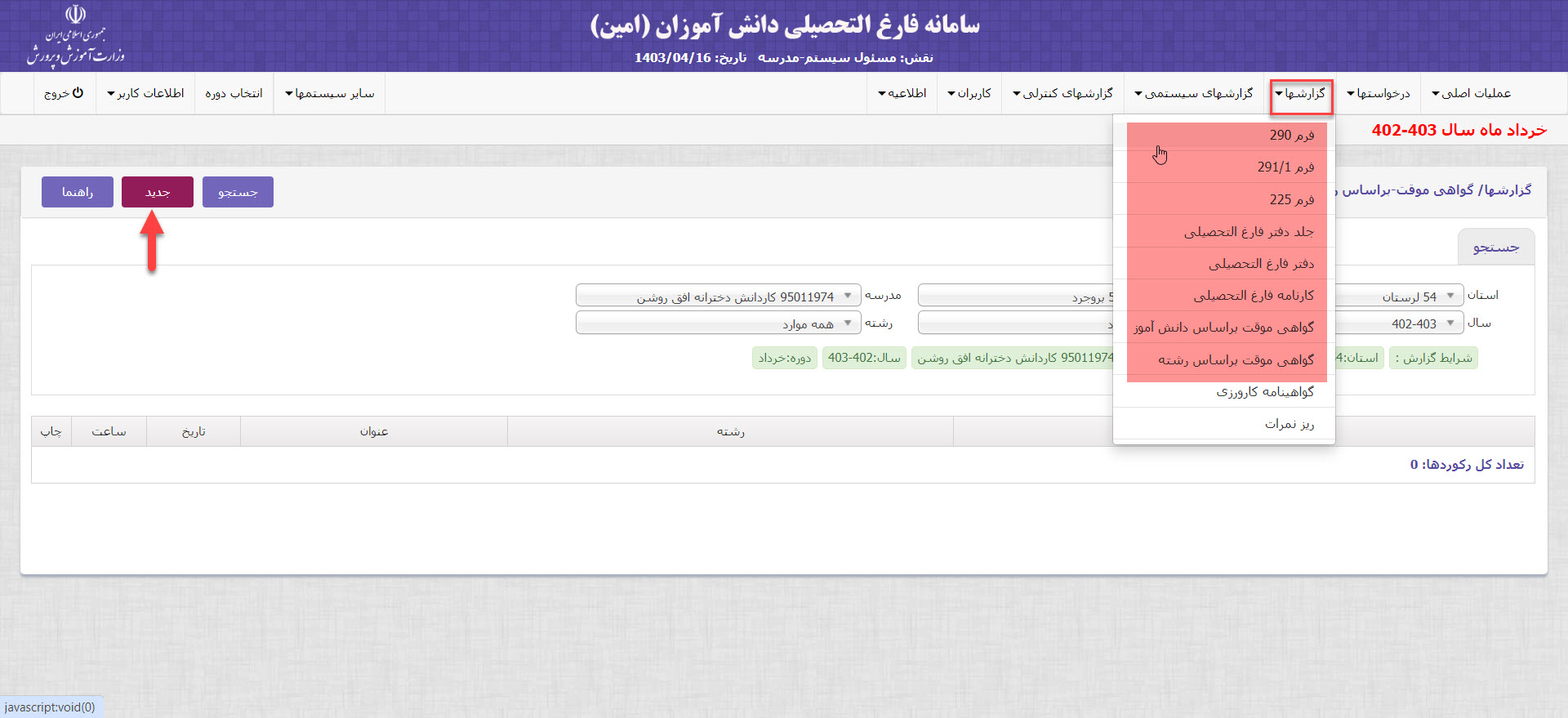
Task: Open گواهینامه کارورزی from the menu
Action: click(1264, 392)
